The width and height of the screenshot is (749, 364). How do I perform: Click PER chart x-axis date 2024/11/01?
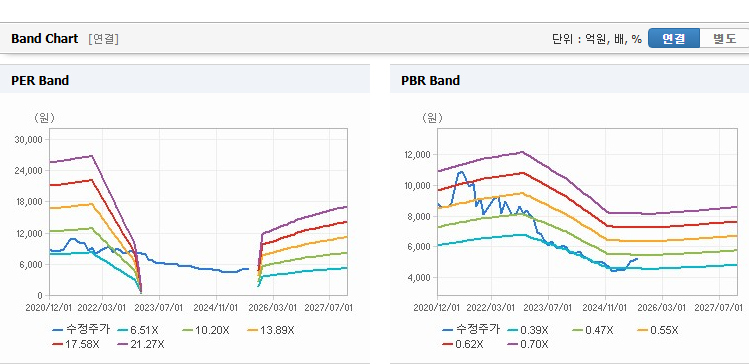[215, 307]
